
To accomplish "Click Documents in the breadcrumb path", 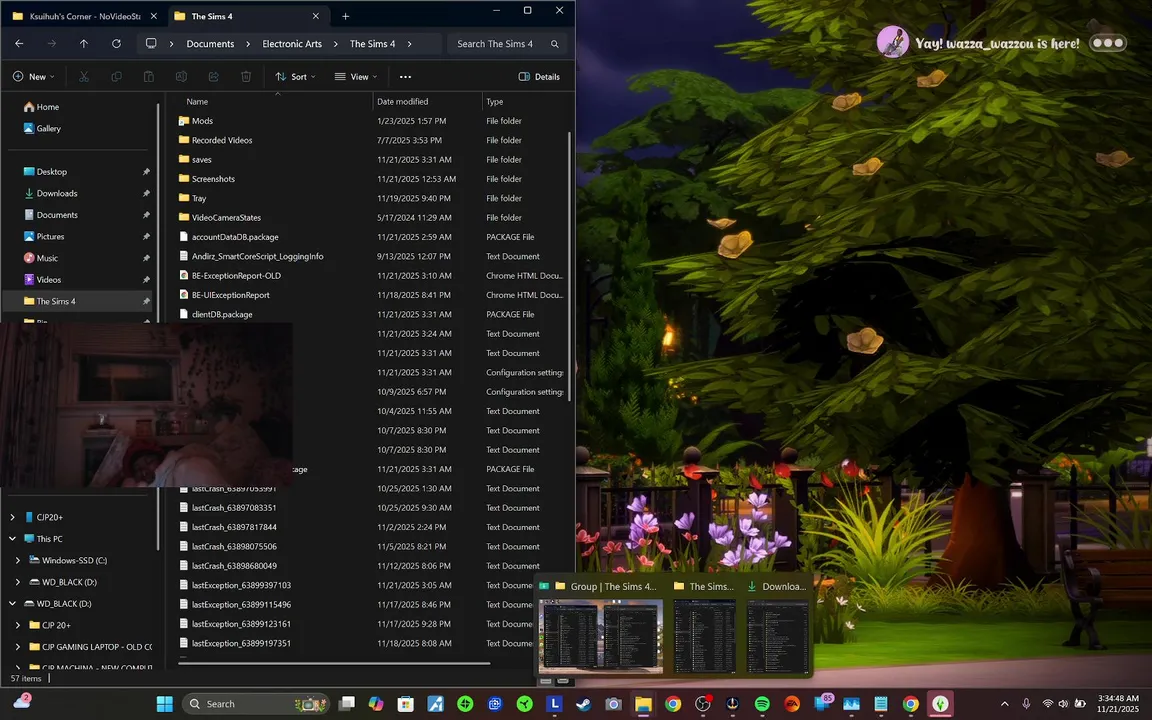I will tap(210, 44).
